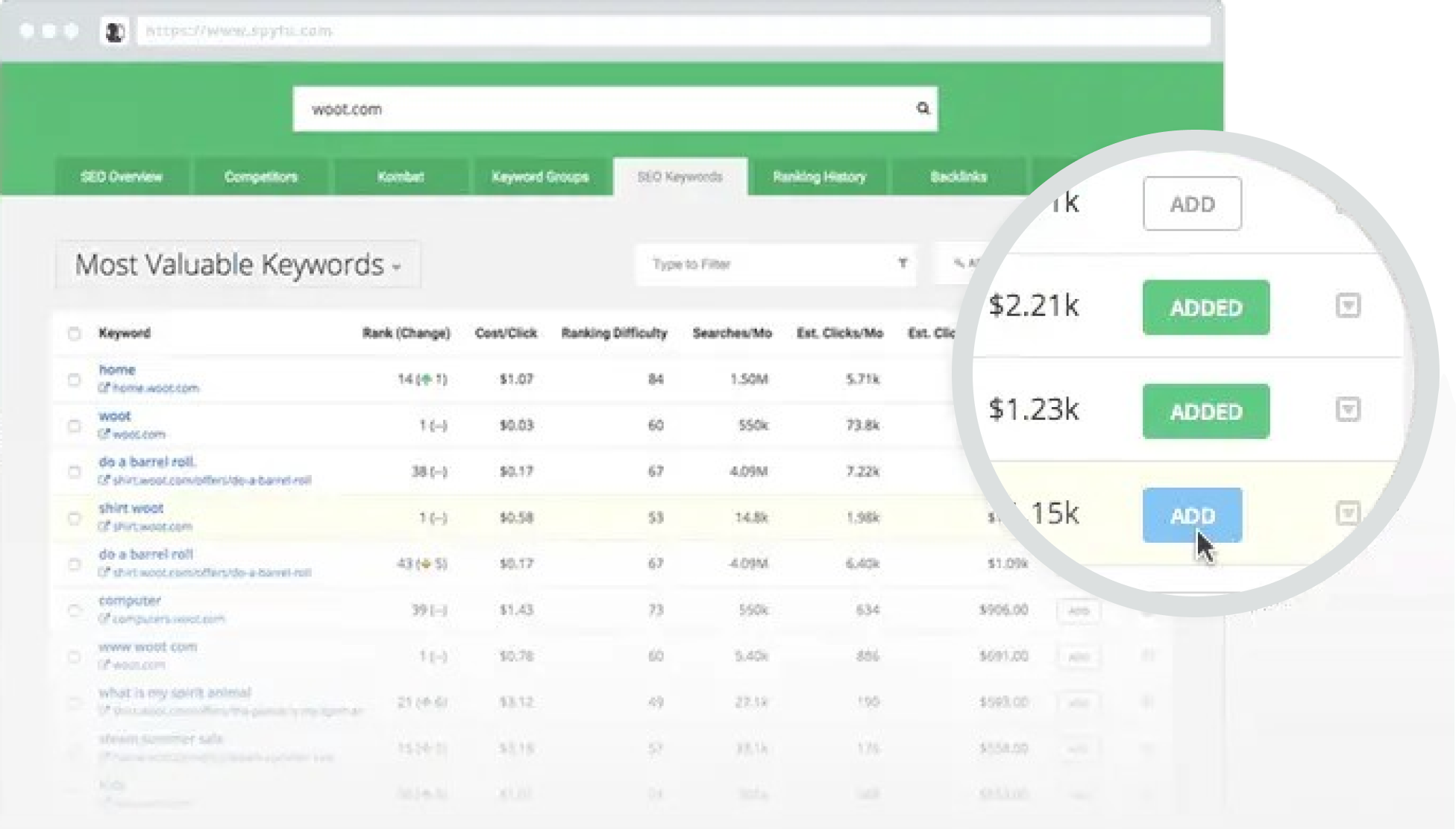Image resolution: width=1456 pixels, height=829 pixels.
Task: Select the SEO Keywords tab
Action: click(x=680, y=177)
